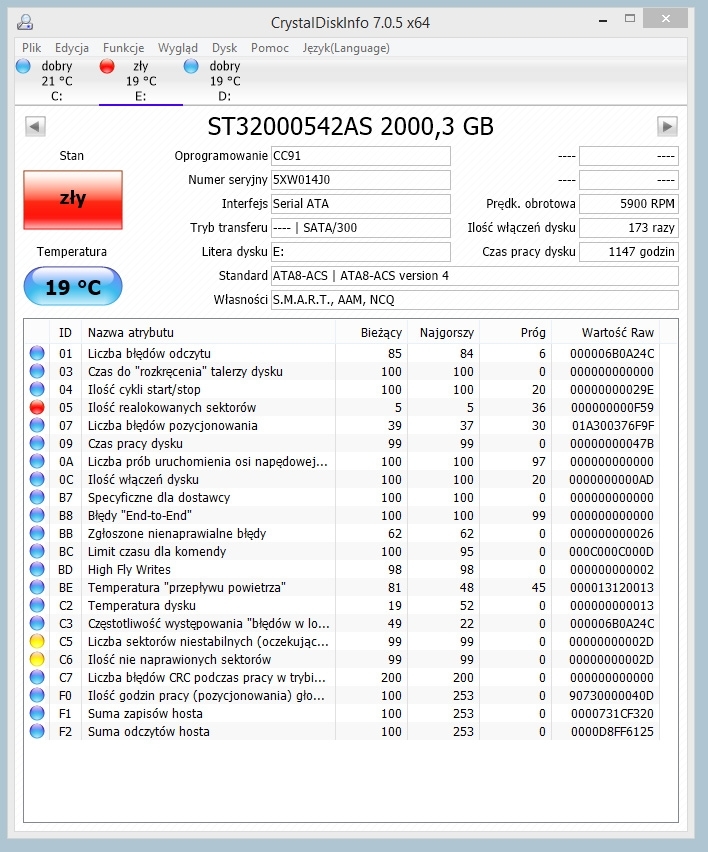Screen dimensions: 708x852
Task: Maximize the CrystalDiskInfo window
Action: tap(630, 19)
